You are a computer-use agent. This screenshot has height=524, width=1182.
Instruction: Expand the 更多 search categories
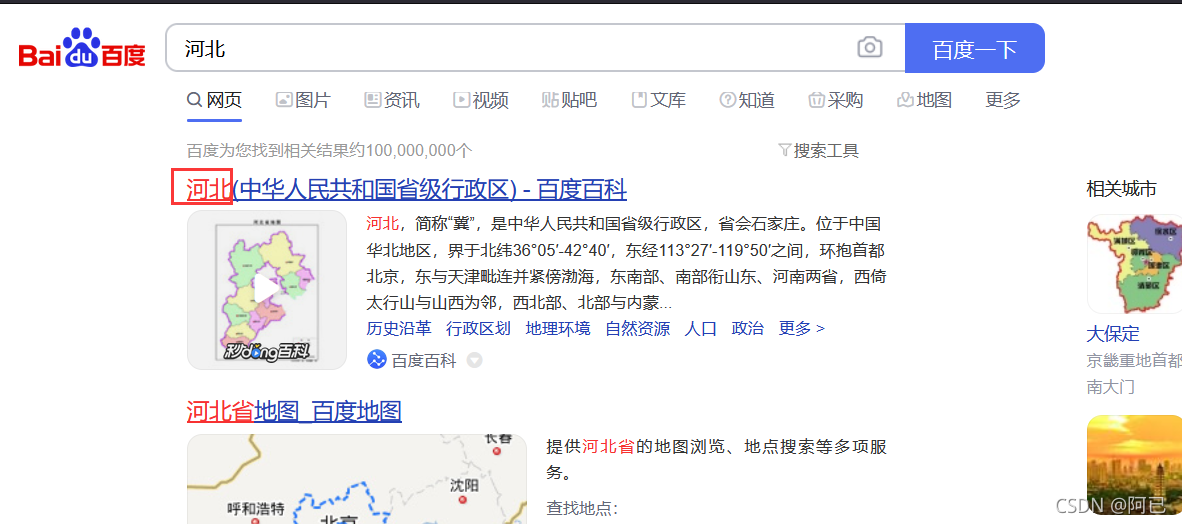[1003, 100]
